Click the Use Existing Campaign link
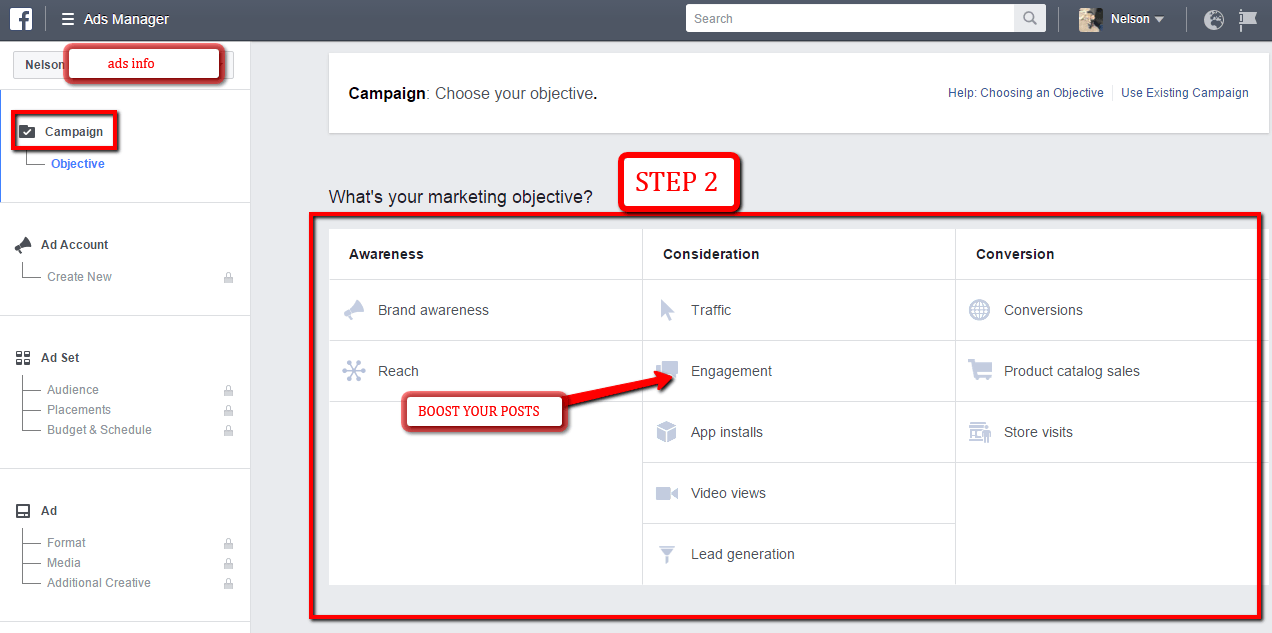This screenshot has height=633, width=1272. click(x=1185, y=93)
